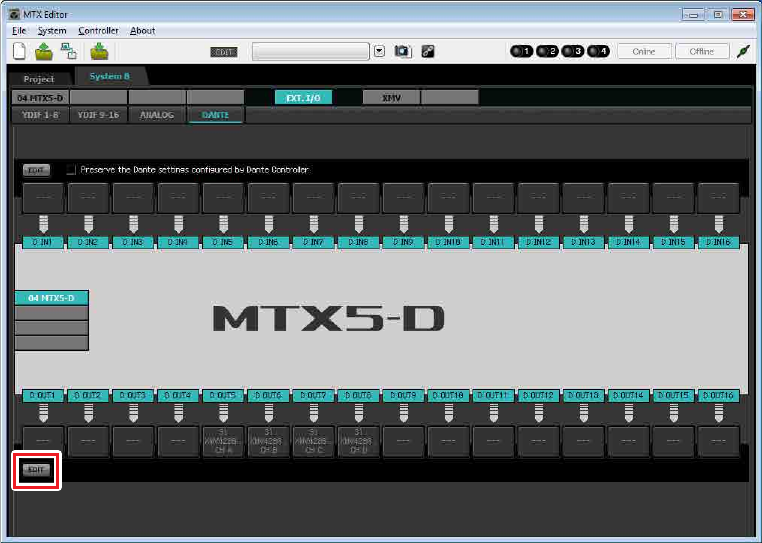
Task: Open the About menu
Action: 142,31
